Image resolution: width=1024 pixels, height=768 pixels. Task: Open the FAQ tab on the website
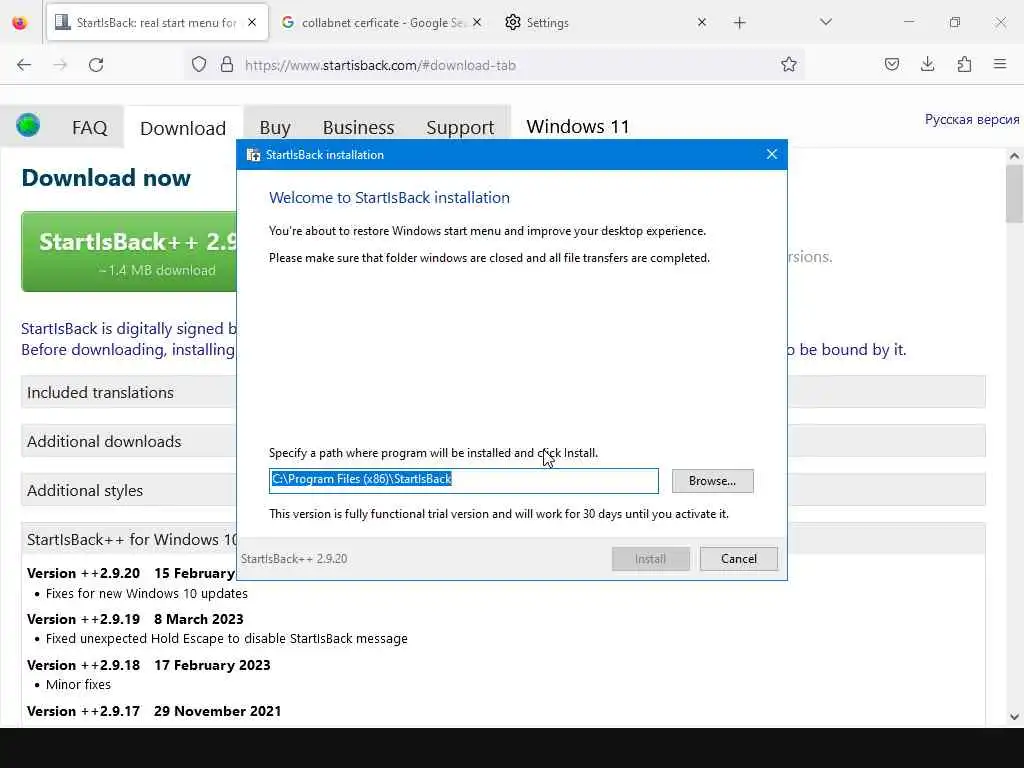click(x=89, y=127)
